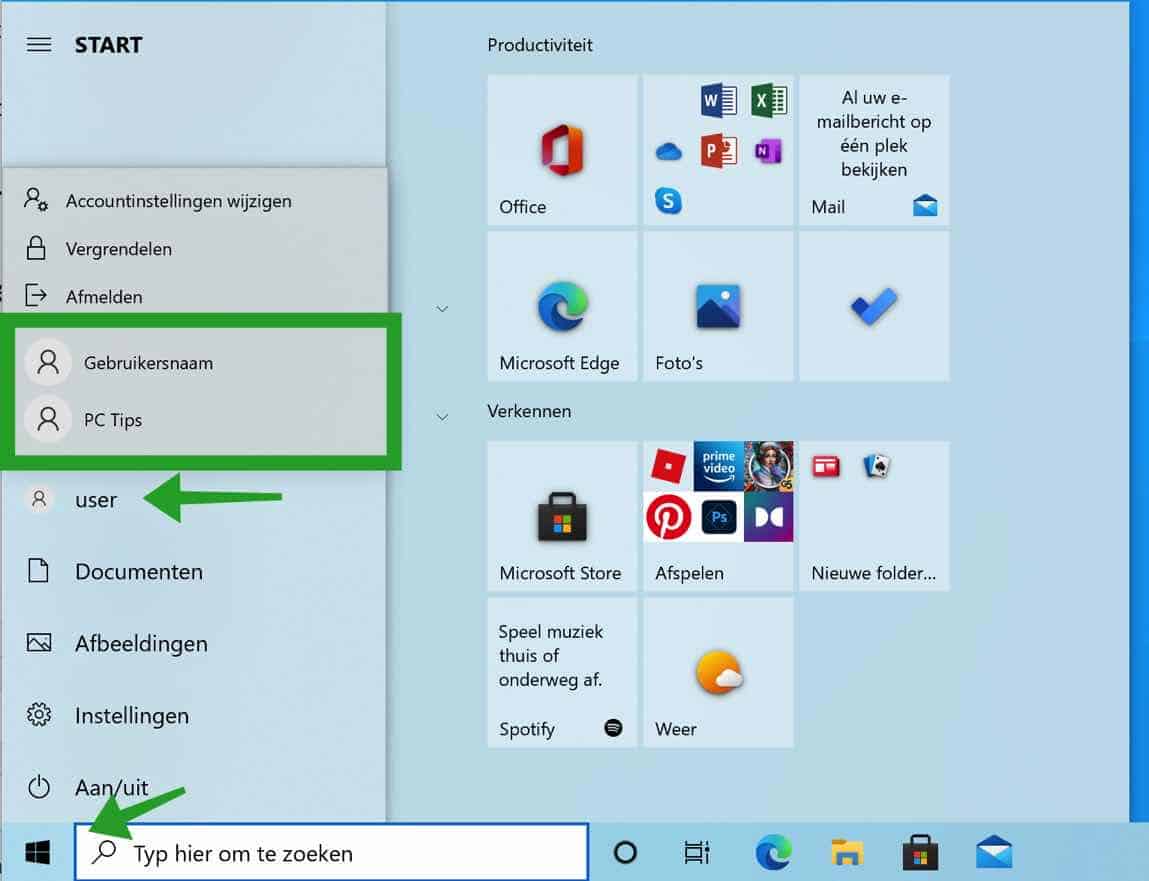Viewport: 1149px width, 881px height.
Task: Open the Microsoft To Do tile
Action: [x=872, y=305]
